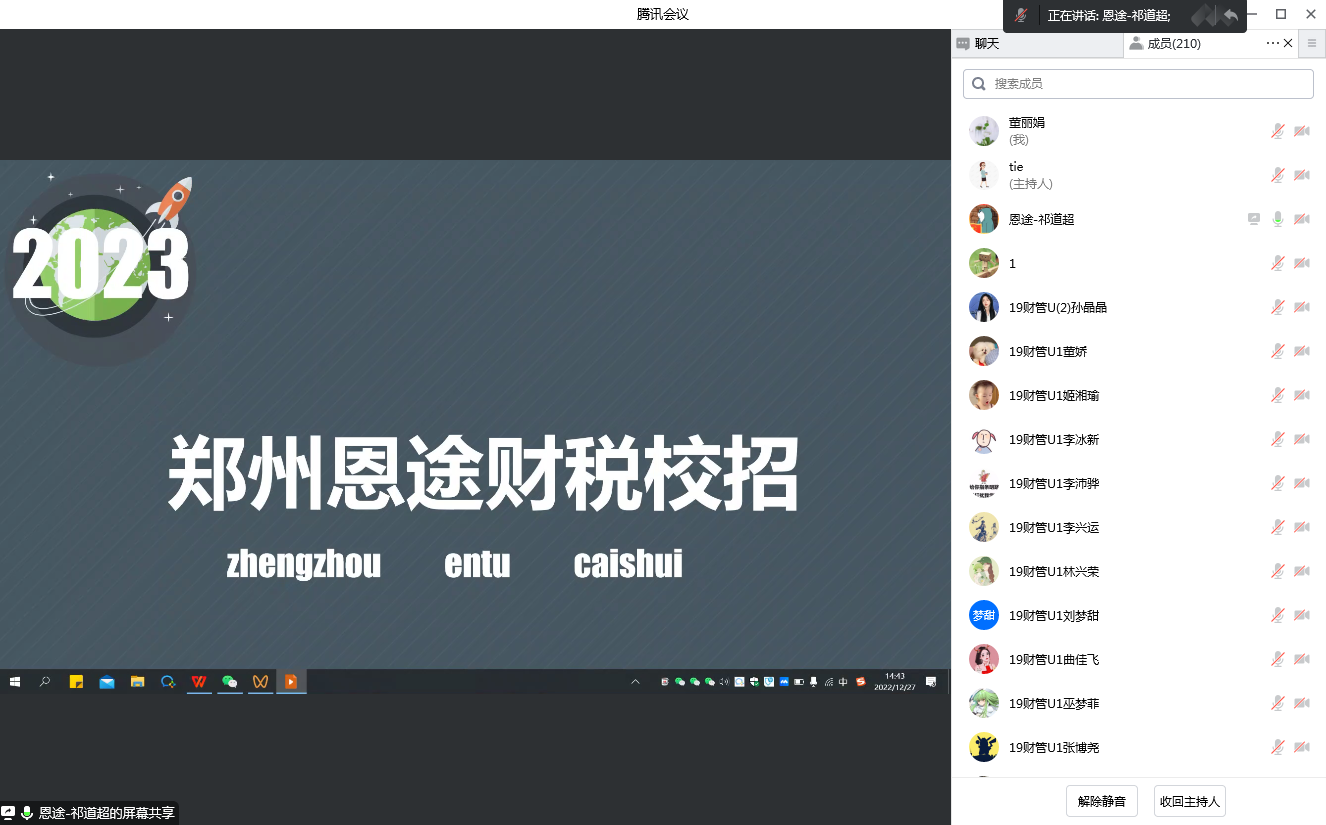Click camera-off icon for 19财管U1李沛骅
1326x825 pixels.
pyautogui.click(x=1302, y=483)
